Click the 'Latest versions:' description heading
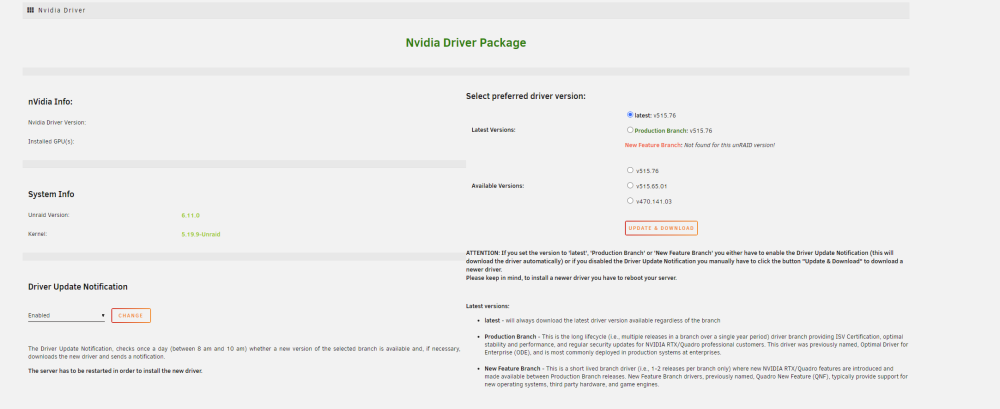1000x409 pixels. (488, 306)
